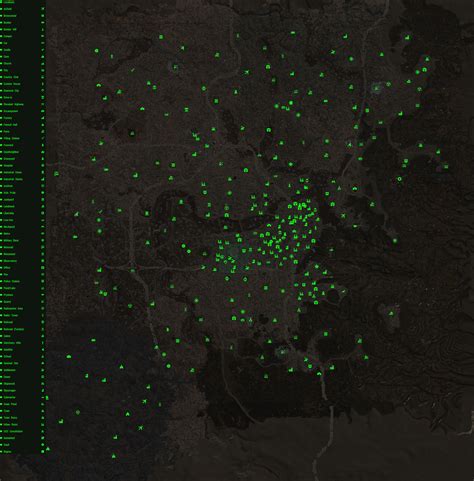Select the "Industrial Dome" legend label

(x=13, y=172)
